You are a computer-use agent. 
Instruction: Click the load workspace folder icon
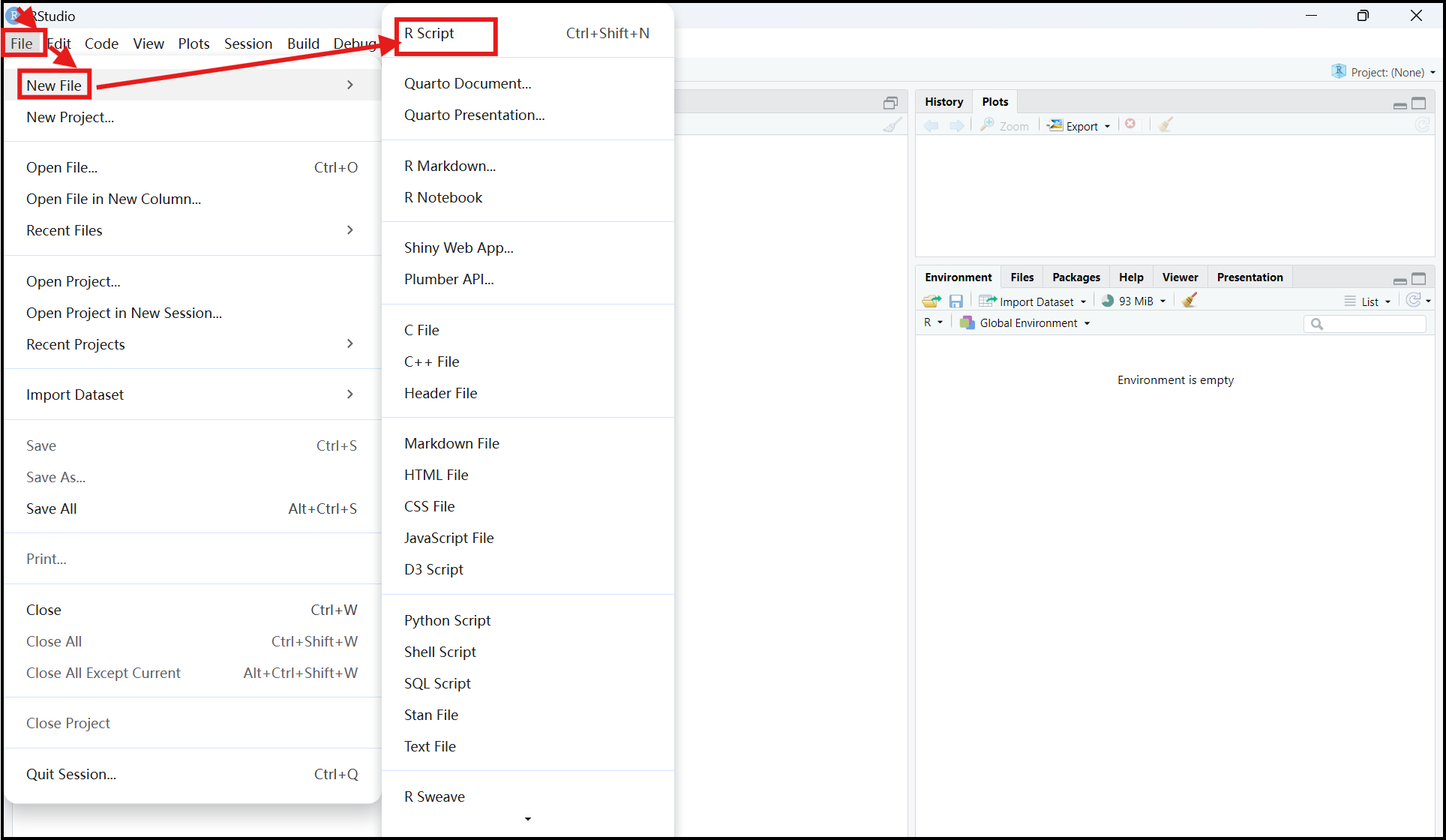tap(931, 301)
